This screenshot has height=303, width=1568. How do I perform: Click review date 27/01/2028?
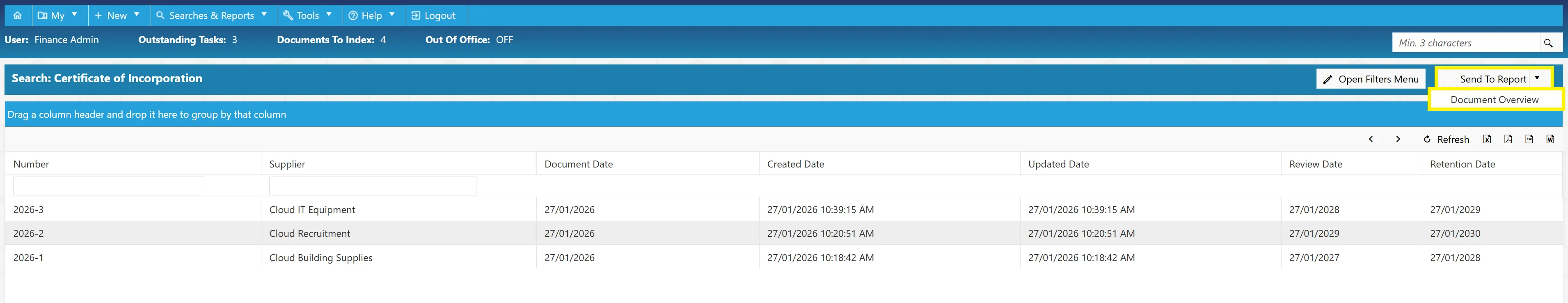coord(1314,210)
